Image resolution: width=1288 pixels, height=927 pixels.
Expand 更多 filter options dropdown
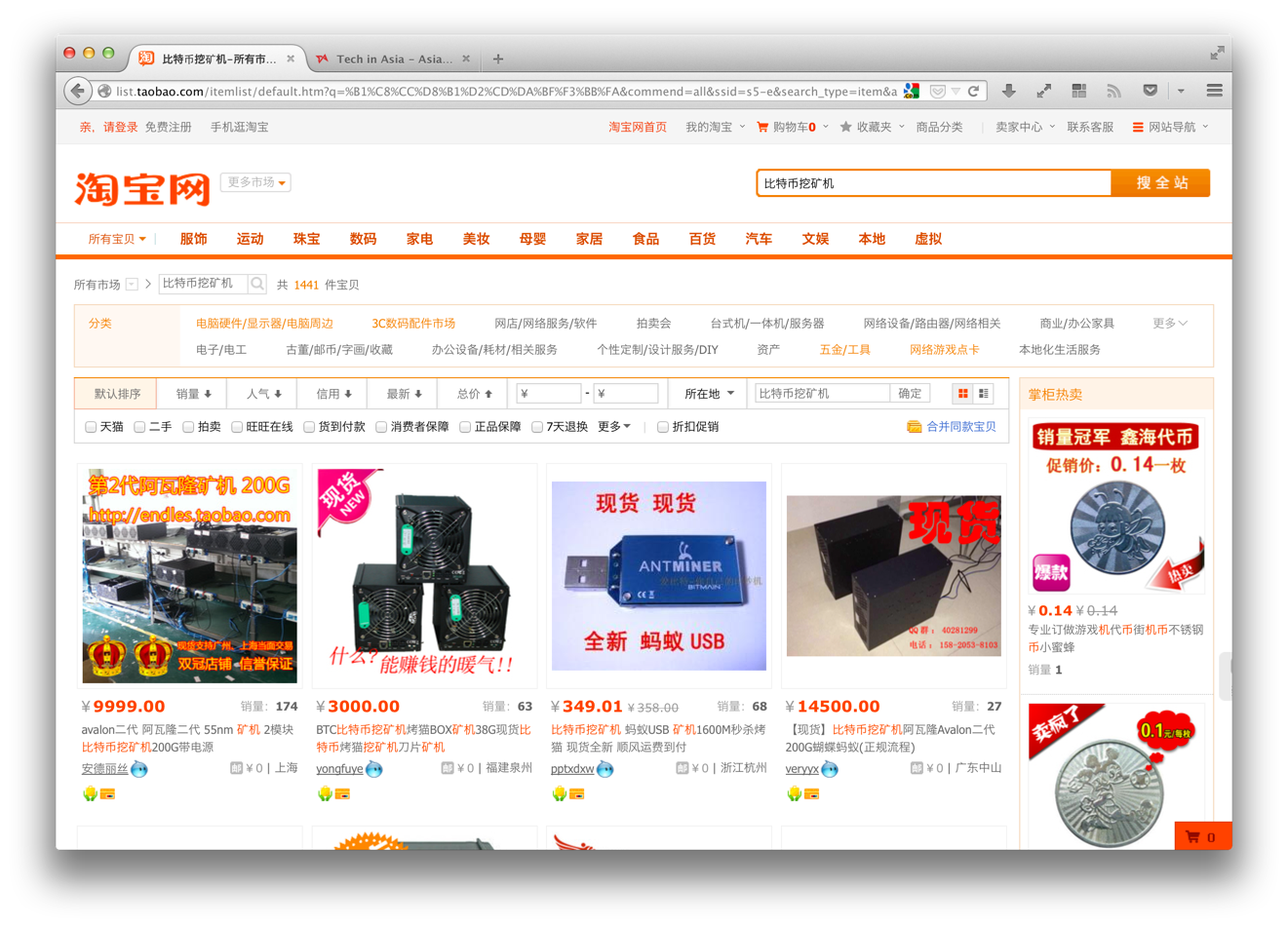click(613, 427)
